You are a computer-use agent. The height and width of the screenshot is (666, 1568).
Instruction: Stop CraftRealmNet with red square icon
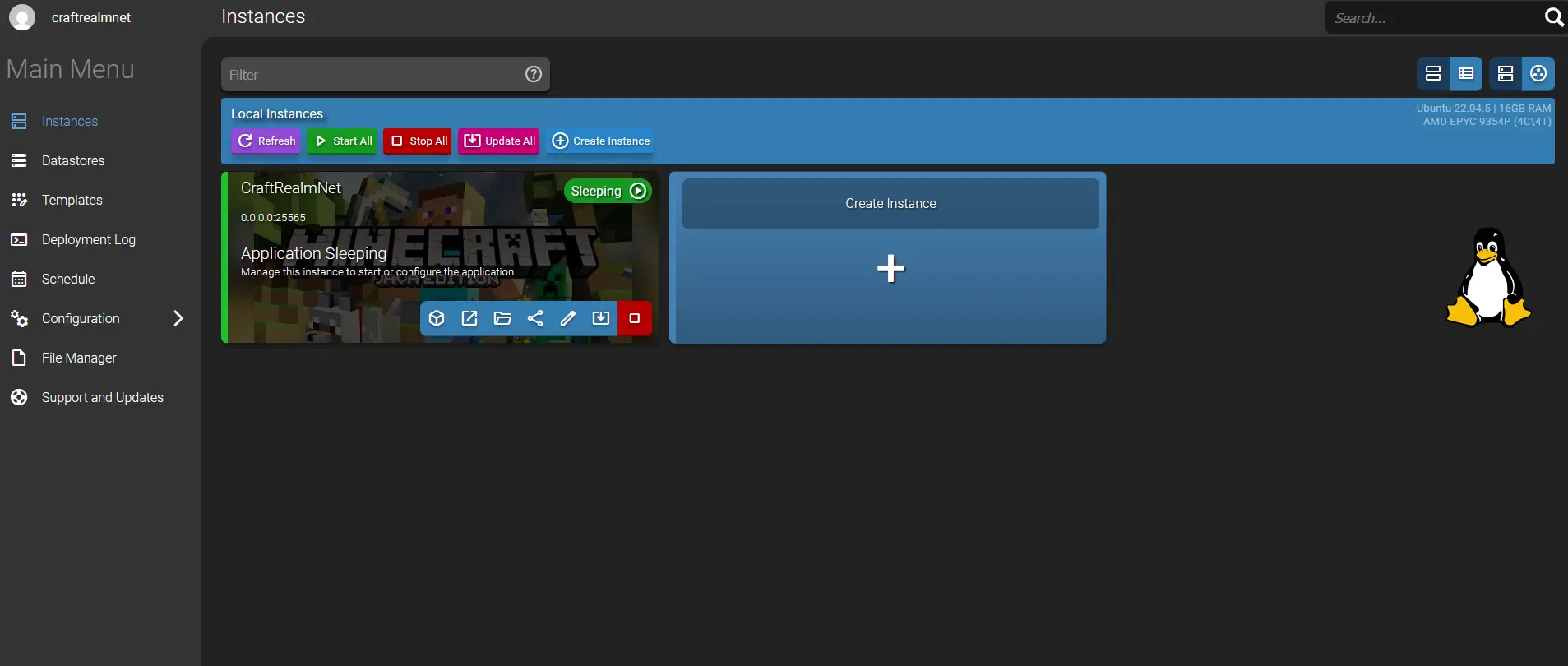(x=634, y=318)
